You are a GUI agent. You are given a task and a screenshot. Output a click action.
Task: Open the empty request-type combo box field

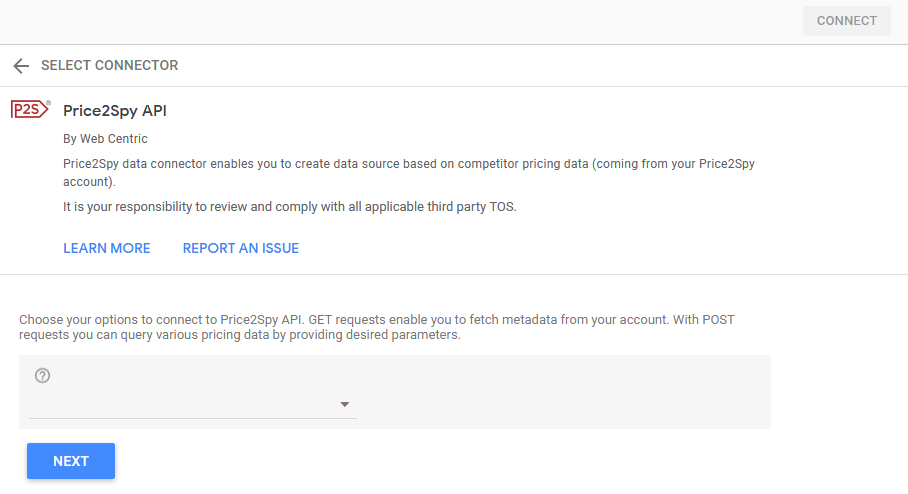(x=193, y=404)
